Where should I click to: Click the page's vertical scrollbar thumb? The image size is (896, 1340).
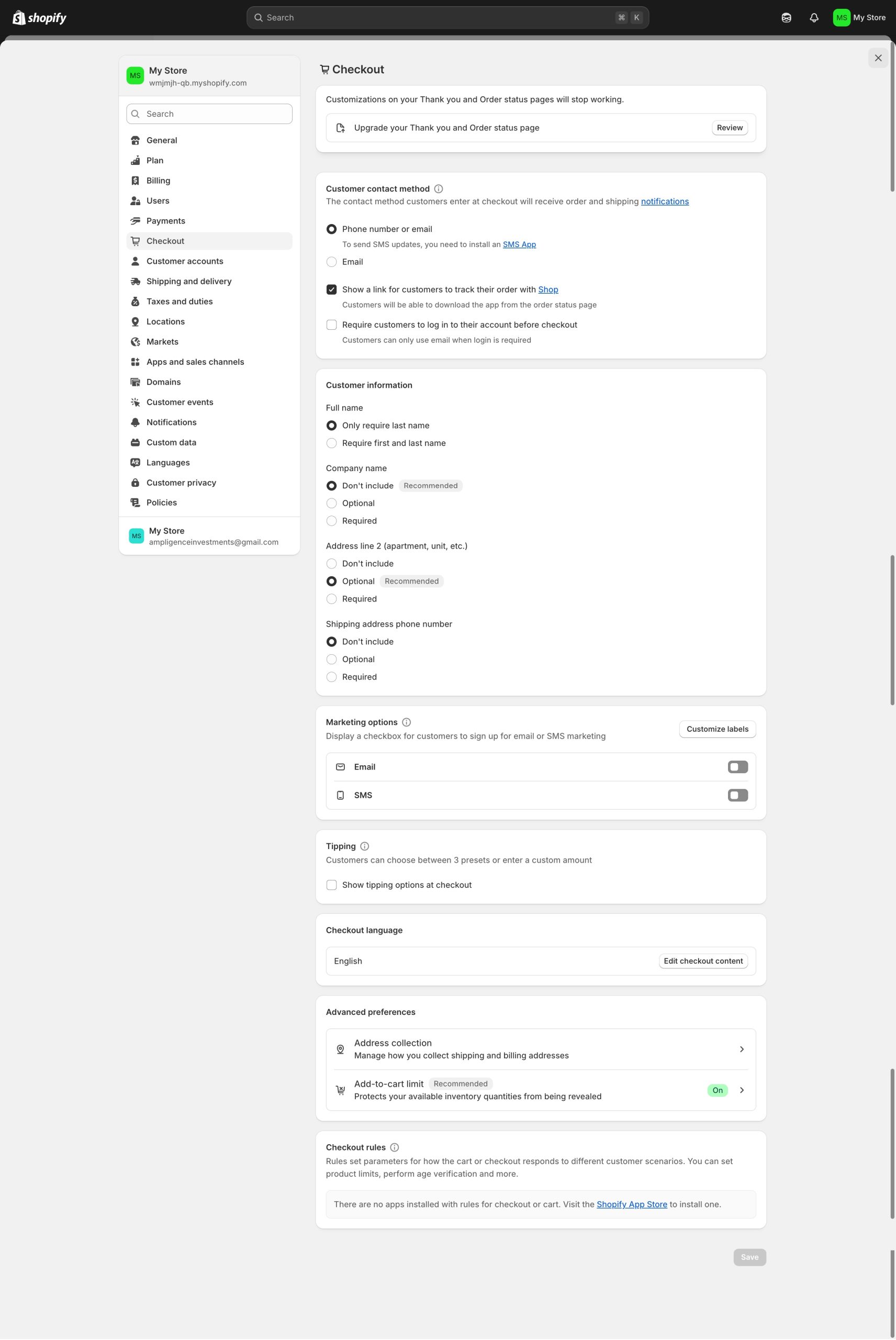click(892, 114)
